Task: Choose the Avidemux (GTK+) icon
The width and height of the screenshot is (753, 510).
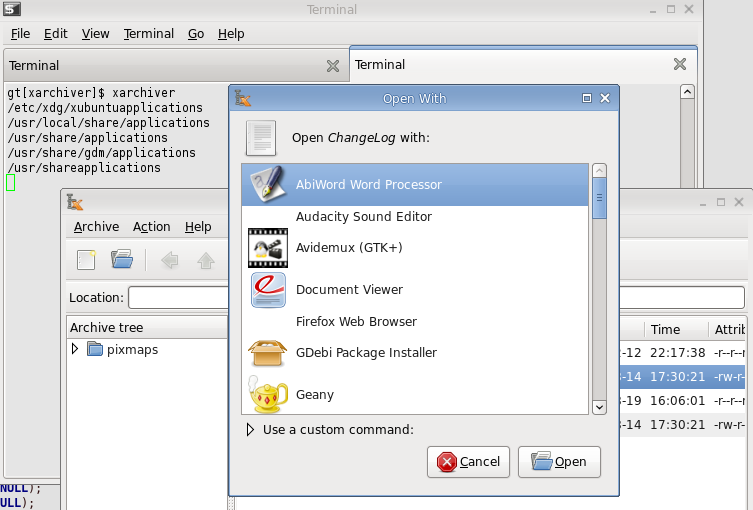Action: click(267, 248)
